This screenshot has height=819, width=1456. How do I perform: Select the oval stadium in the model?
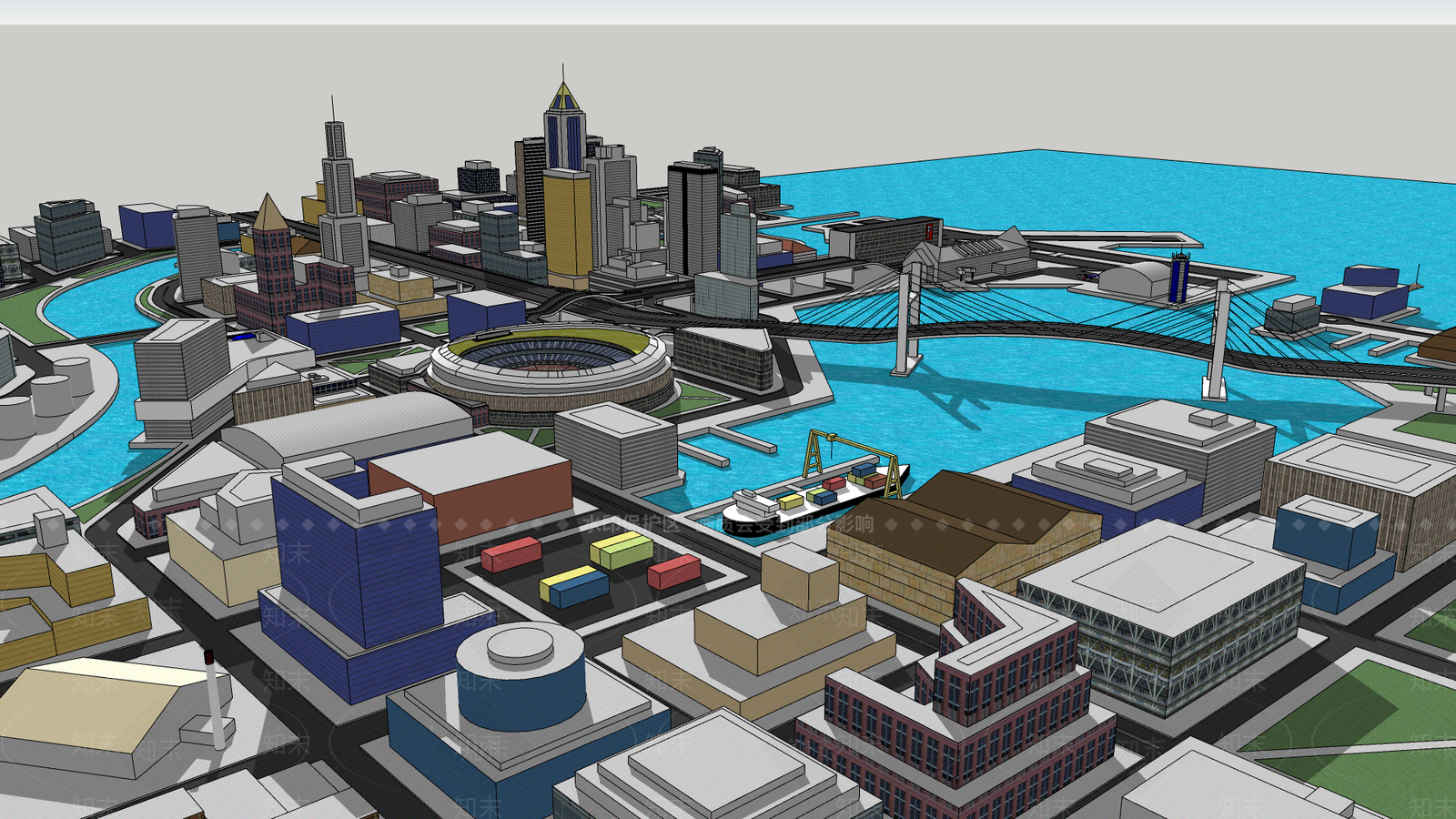click(551, 370)
